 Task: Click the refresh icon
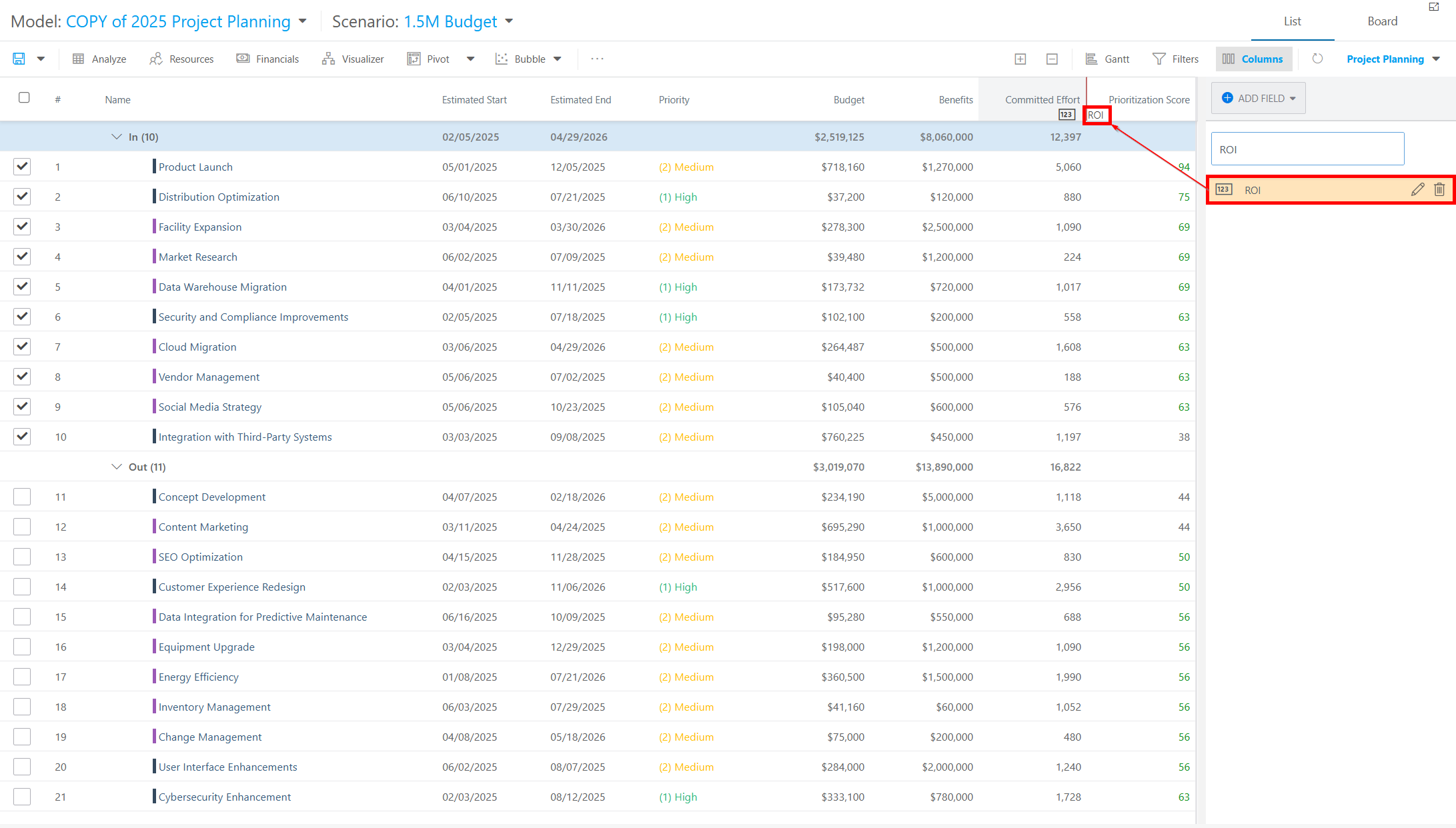(1317, 59)
